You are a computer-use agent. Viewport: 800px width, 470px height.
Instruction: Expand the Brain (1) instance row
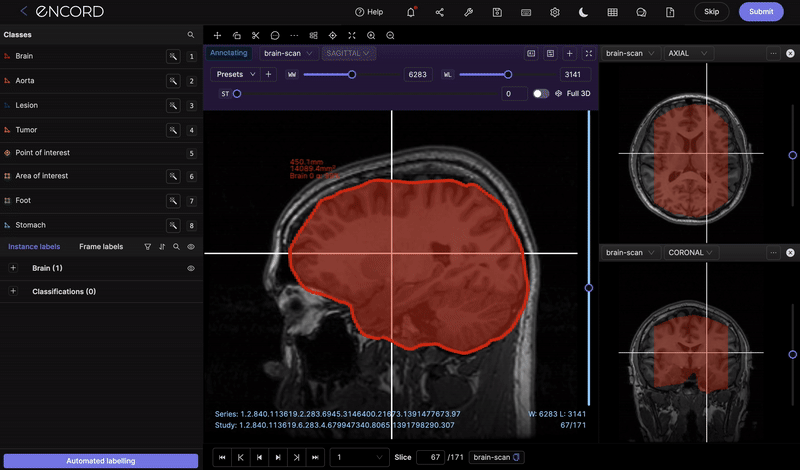13,268
